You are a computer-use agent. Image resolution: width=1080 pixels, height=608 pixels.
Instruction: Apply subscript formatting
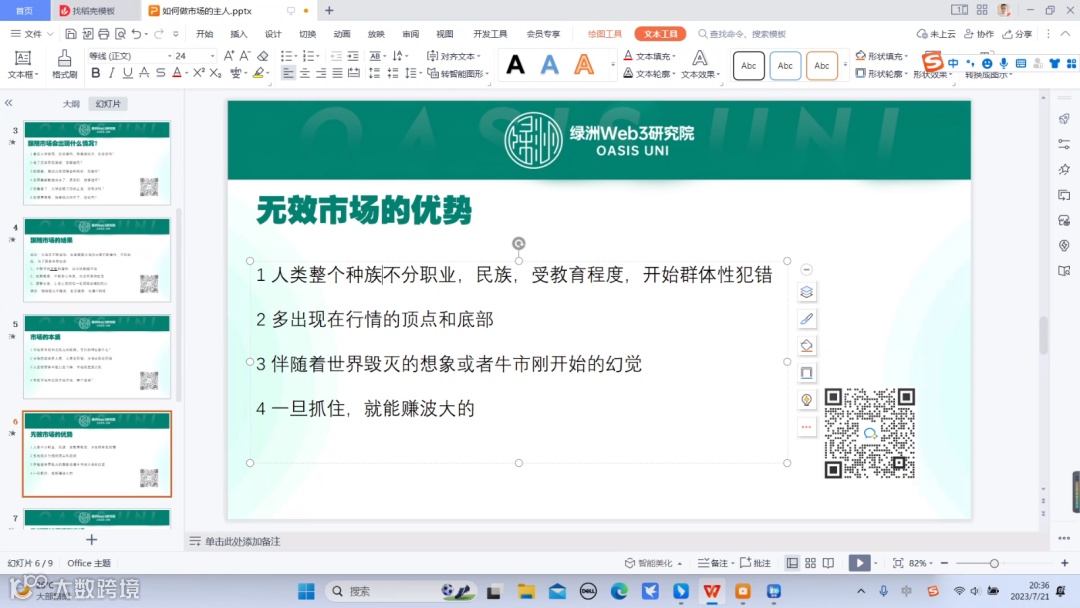(x=215, y=73)
